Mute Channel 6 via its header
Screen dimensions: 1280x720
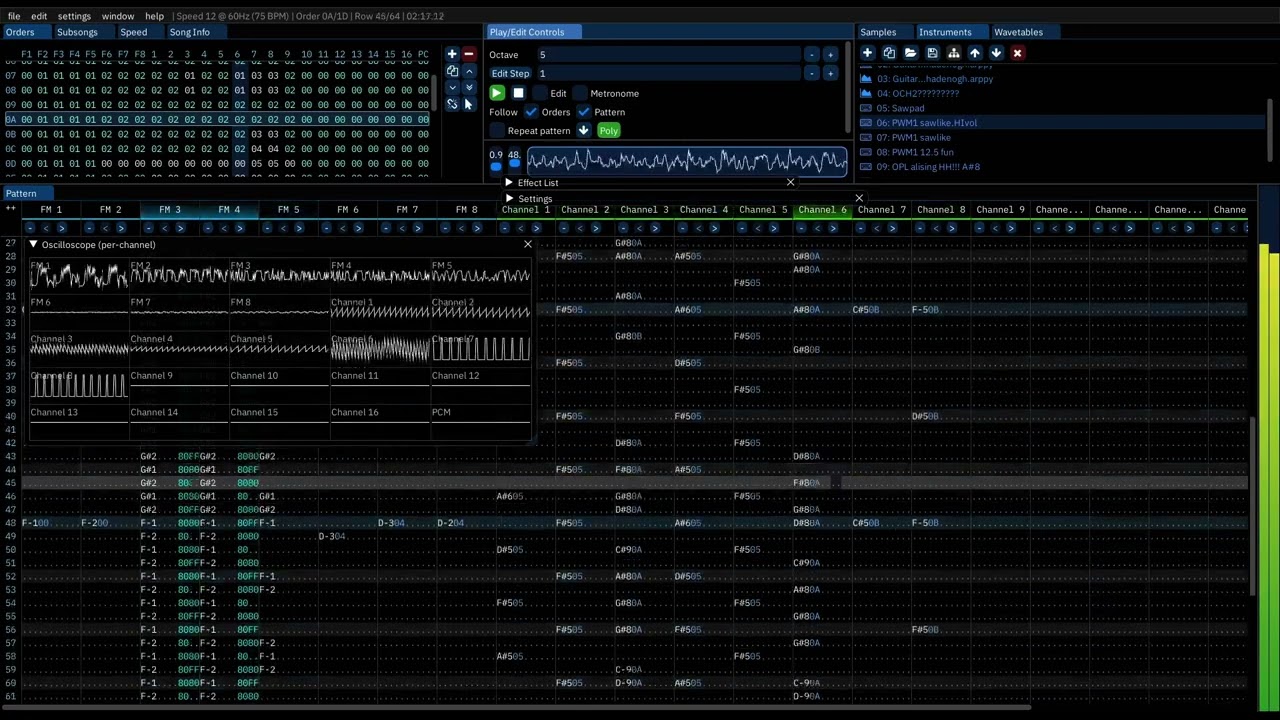pos(822,210)
